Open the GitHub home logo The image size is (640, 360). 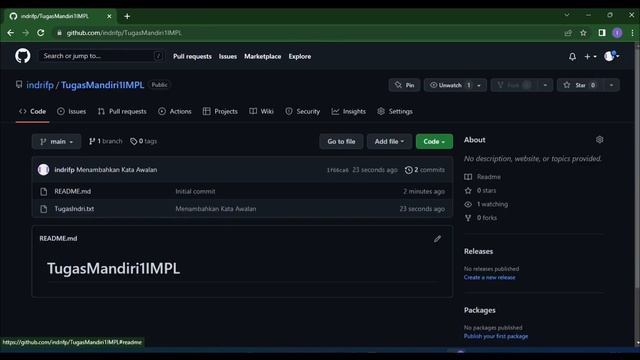pyautogui.click(x=22, y=56)
